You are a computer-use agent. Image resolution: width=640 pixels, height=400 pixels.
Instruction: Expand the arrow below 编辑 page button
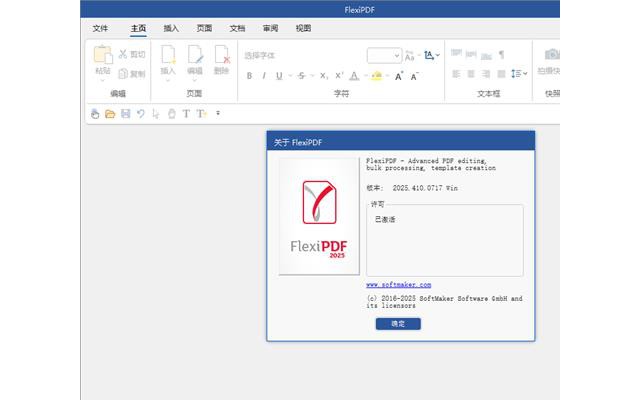(195, 80)
